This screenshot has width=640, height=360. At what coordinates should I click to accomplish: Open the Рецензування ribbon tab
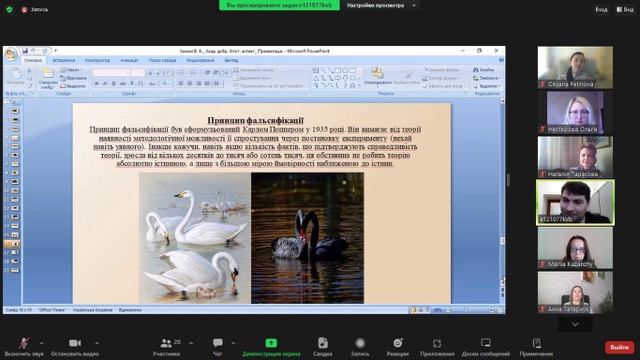click(x=200, y=60)
